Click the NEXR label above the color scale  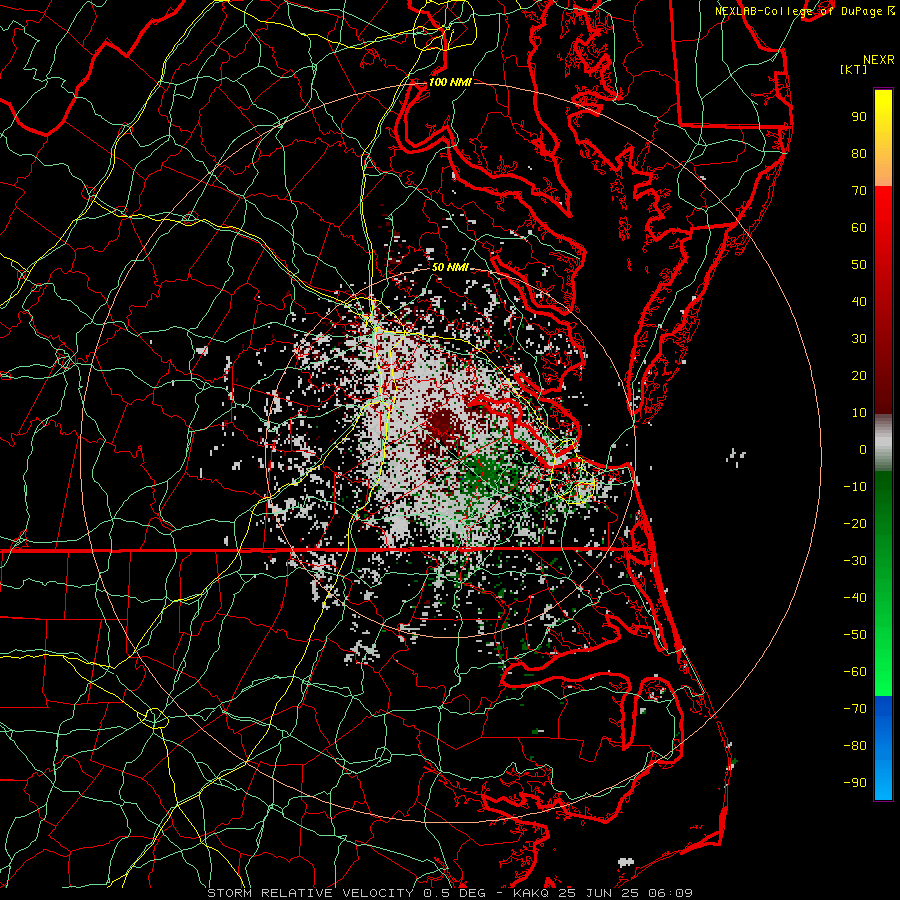(x=878, y=60)
